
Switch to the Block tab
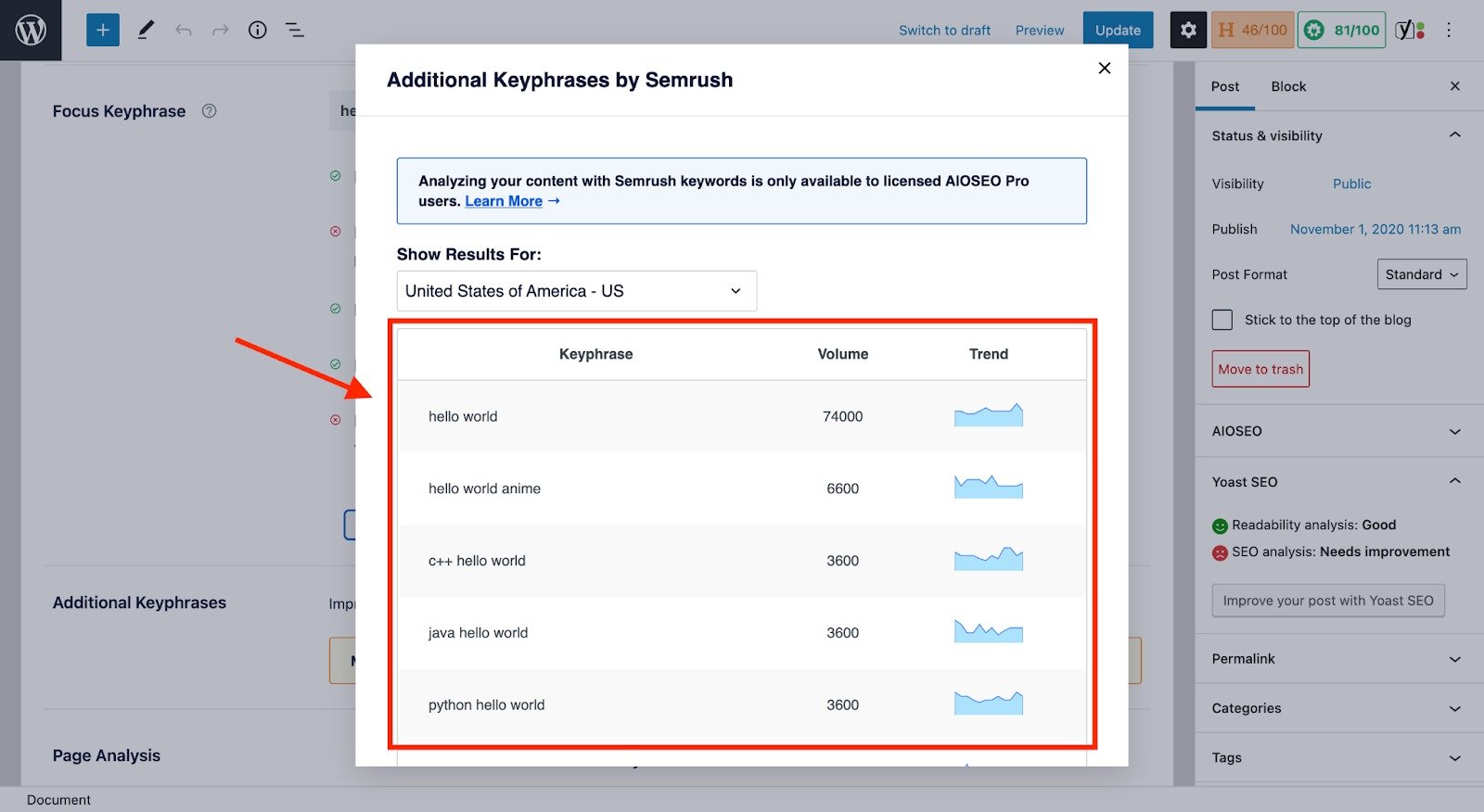tap(1287, 86)
